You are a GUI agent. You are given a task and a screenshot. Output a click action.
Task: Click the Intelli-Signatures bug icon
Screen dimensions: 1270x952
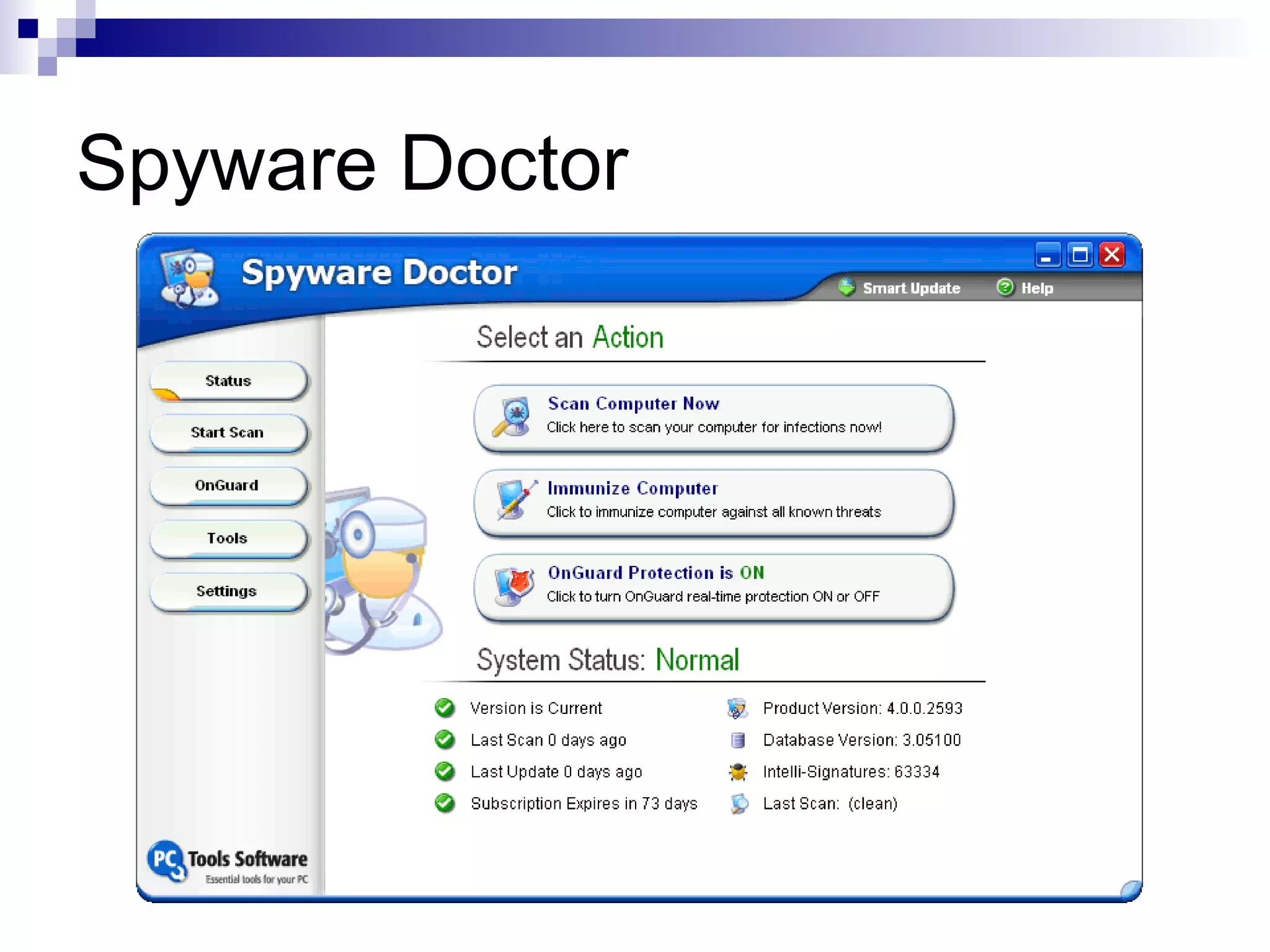[738, 772]
